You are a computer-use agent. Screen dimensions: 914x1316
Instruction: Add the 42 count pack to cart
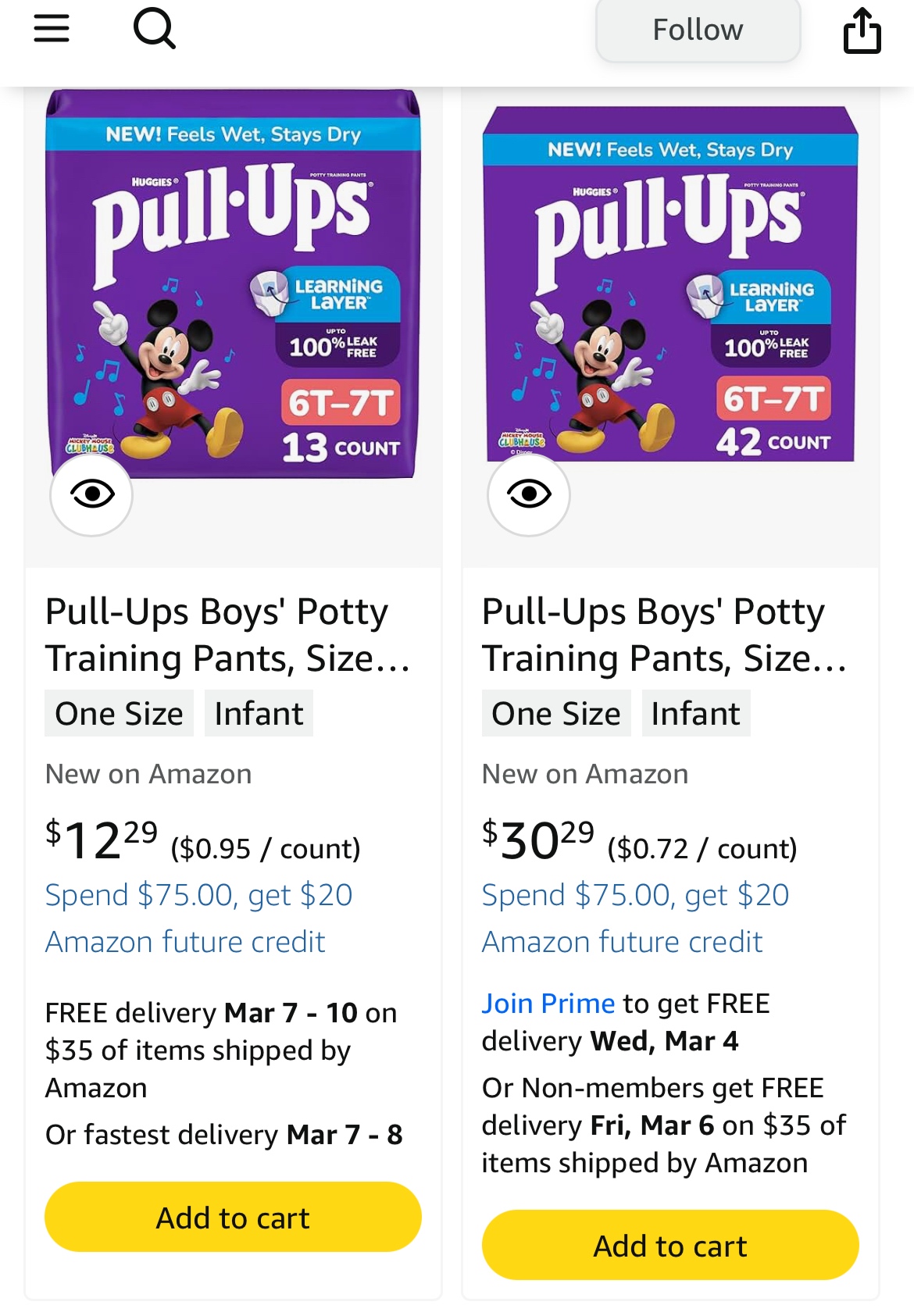[670, 1245]
